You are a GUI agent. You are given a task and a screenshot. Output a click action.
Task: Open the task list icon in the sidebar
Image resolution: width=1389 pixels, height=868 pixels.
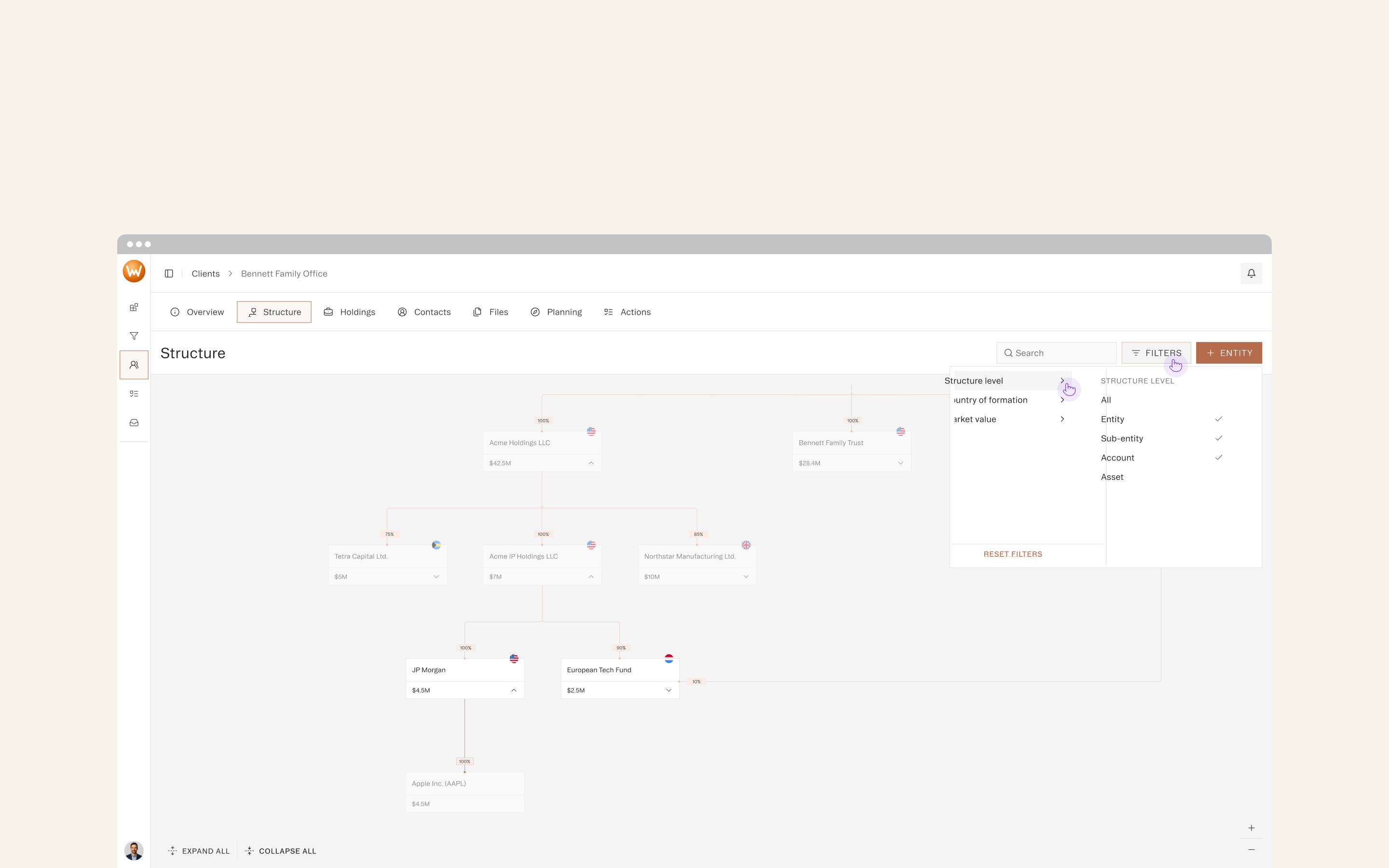(x=134, y=394)
